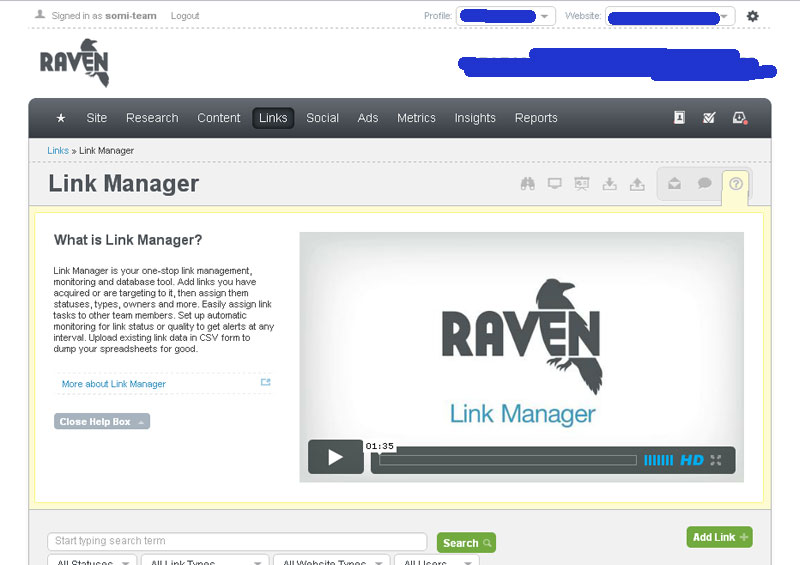Expand the Profile dropdown
The width and height of the screenshot is (800, 565).
pos(505,16)
